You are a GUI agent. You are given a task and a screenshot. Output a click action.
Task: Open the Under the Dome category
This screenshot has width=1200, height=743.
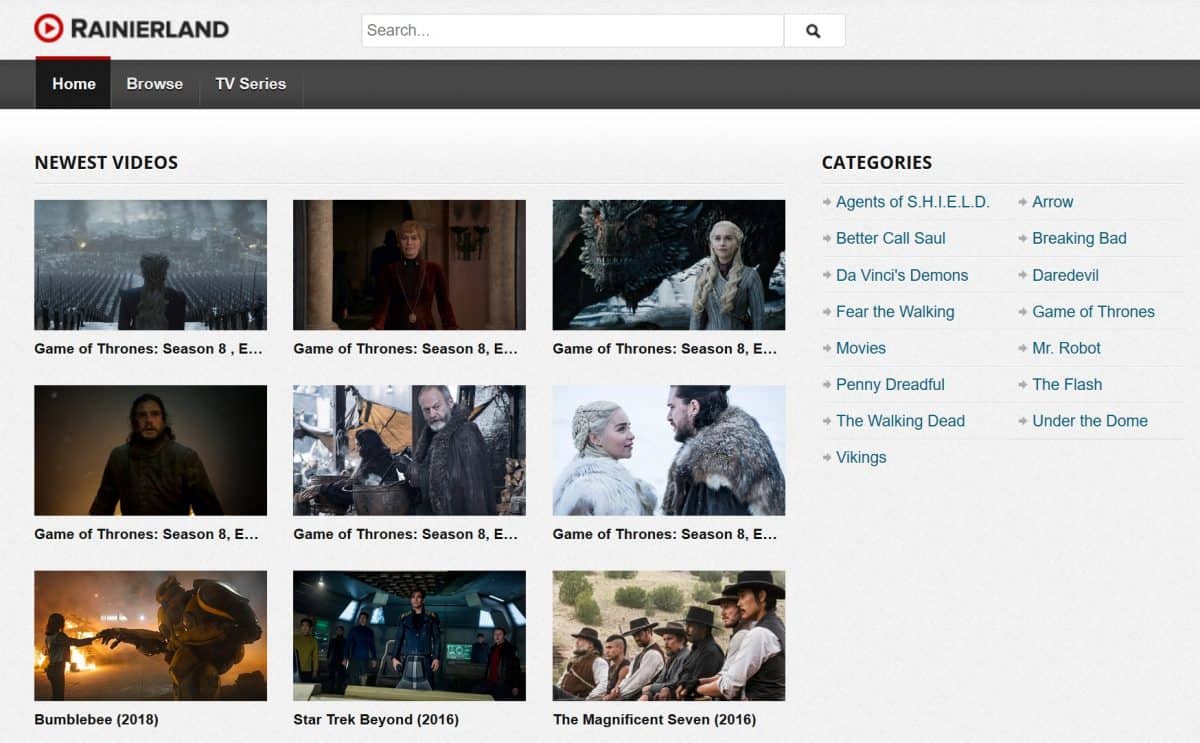tap(1090, 421)
